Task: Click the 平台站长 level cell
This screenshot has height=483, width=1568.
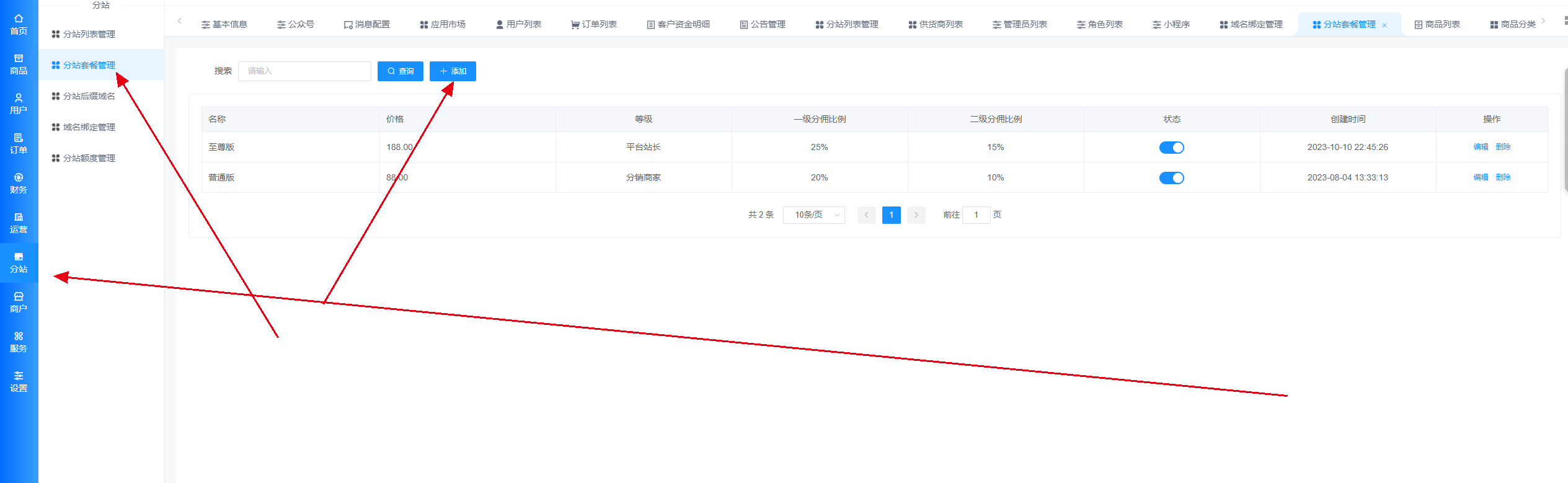Action: coord(644,147)
